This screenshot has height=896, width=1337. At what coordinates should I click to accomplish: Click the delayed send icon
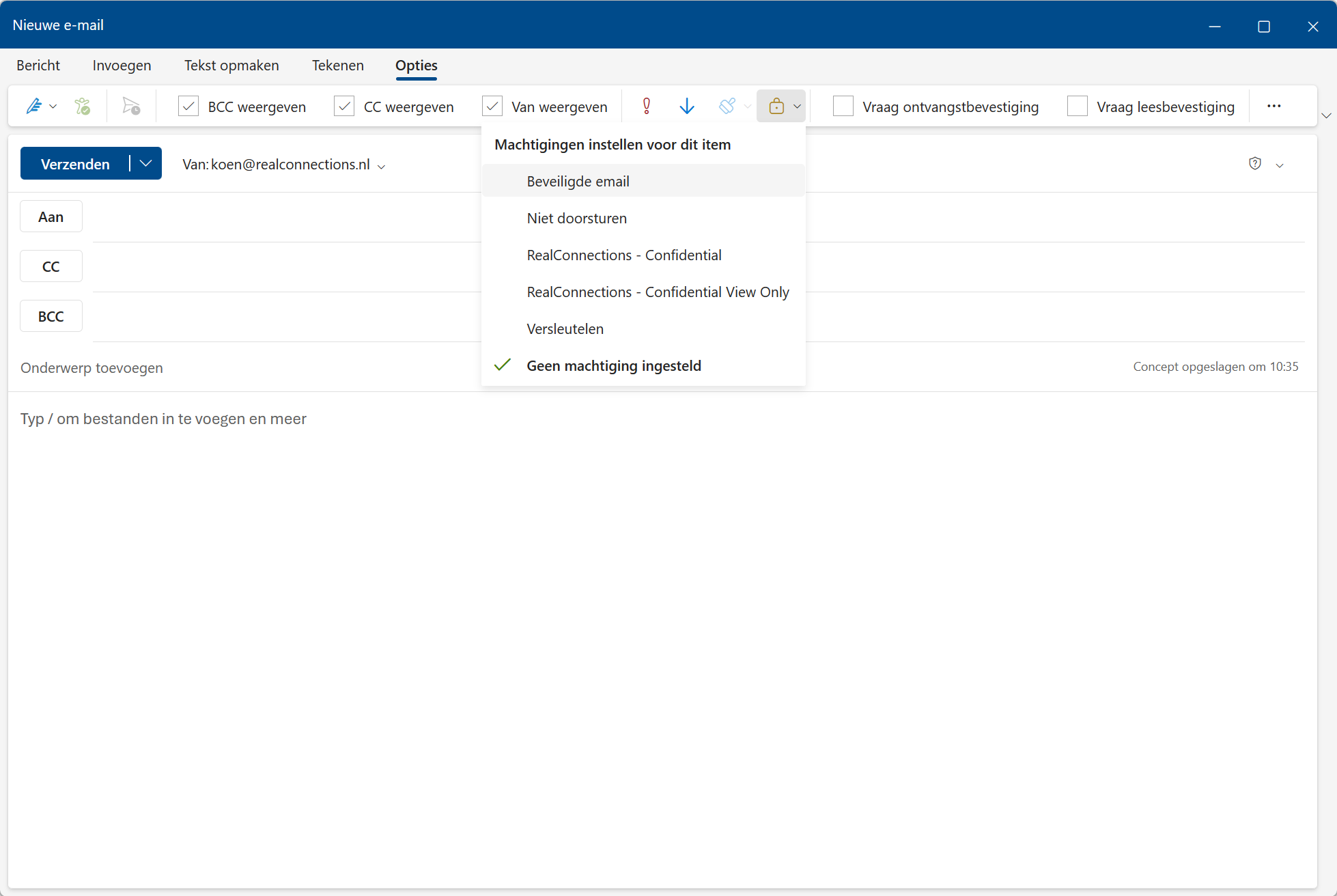131,107
